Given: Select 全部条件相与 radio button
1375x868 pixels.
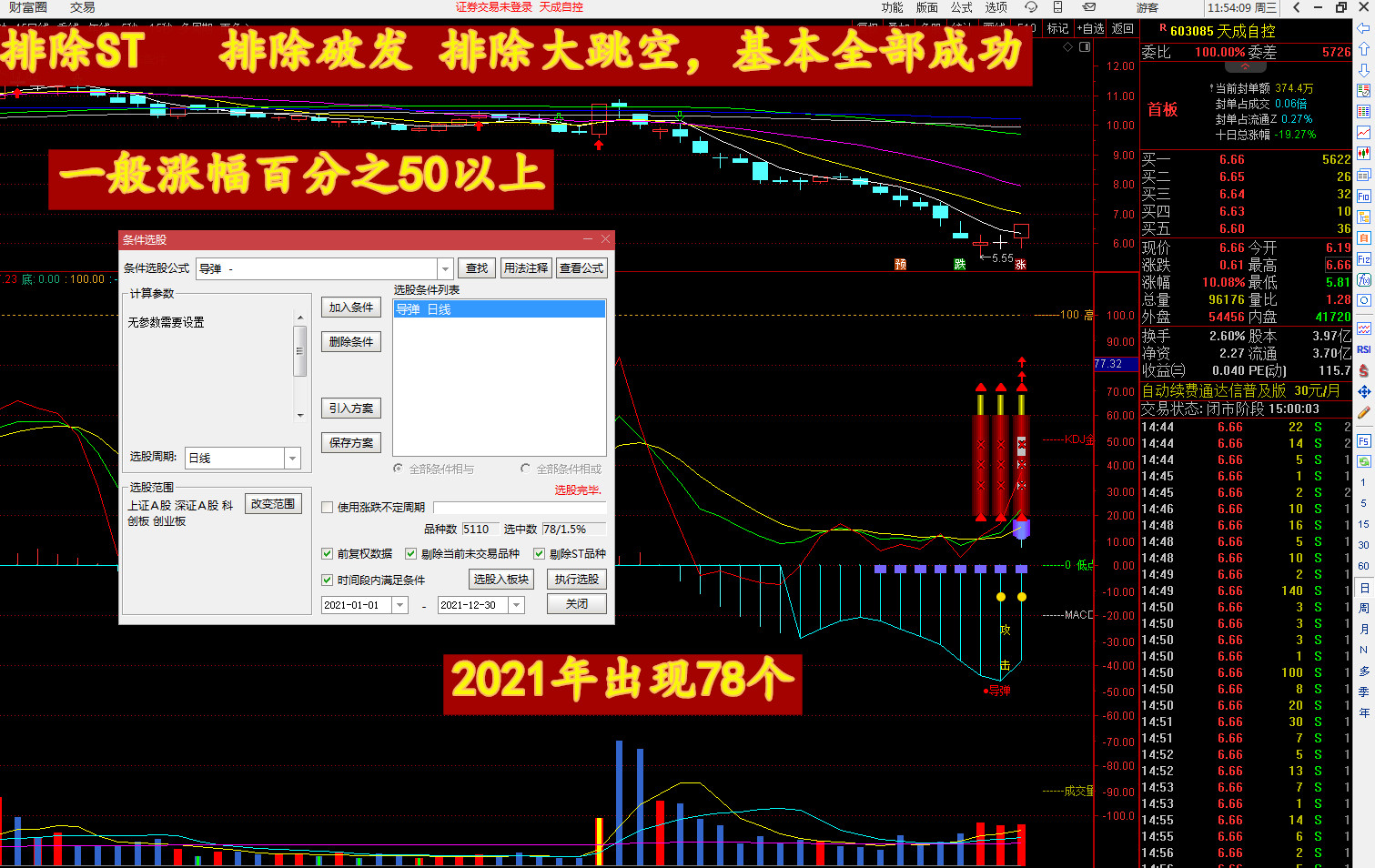Looking at the screenshot, I should coord(398,469).
